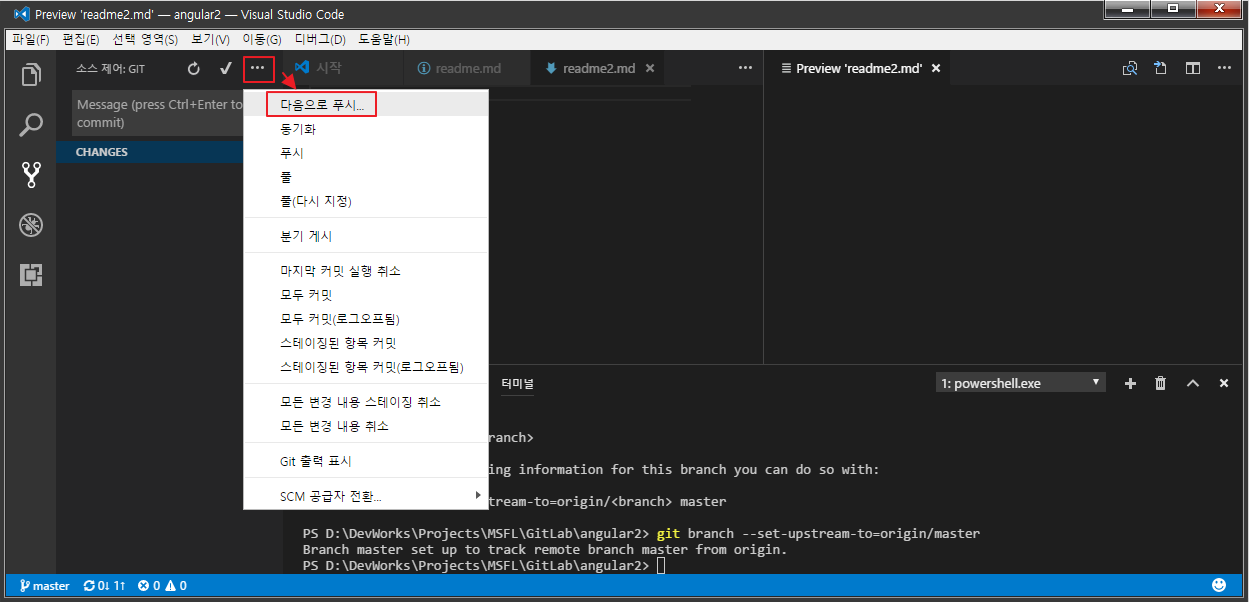Maximize terminal panel with the up chevron

pyautogui.click(x=1192, y=383)
